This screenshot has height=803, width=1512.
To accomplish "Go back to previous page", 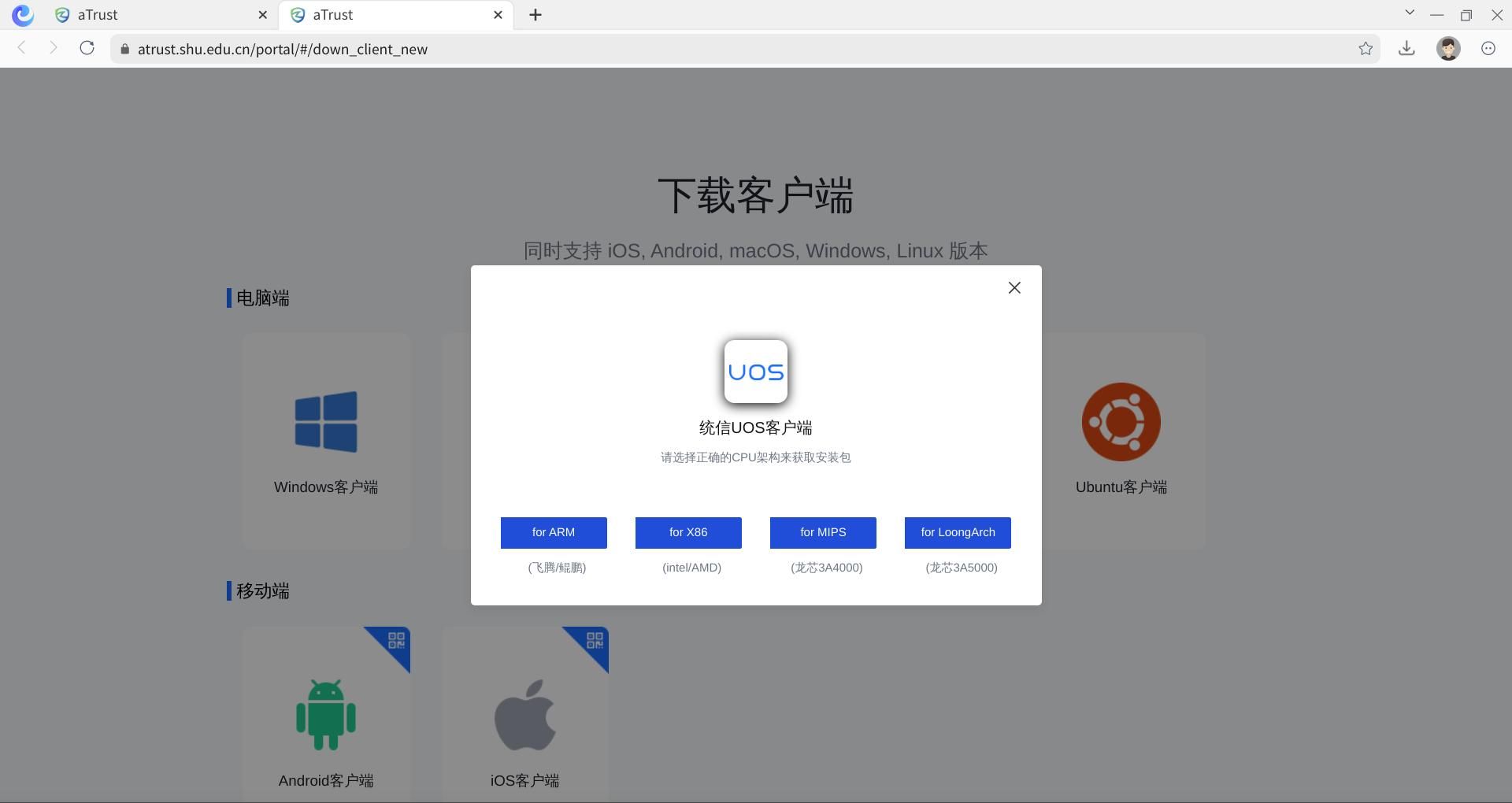I will (22, 49).
